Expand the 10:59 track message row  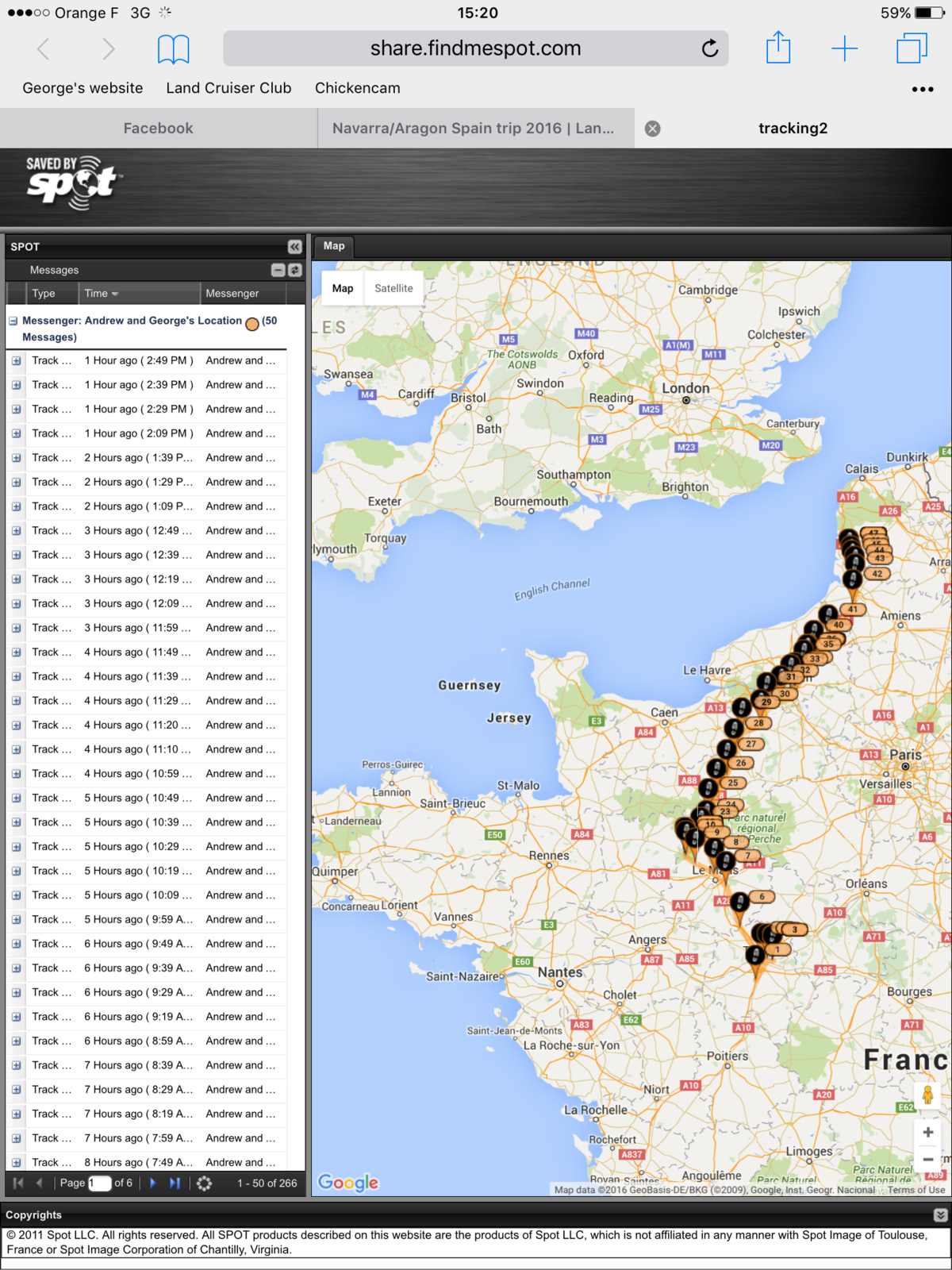point(16,774)
